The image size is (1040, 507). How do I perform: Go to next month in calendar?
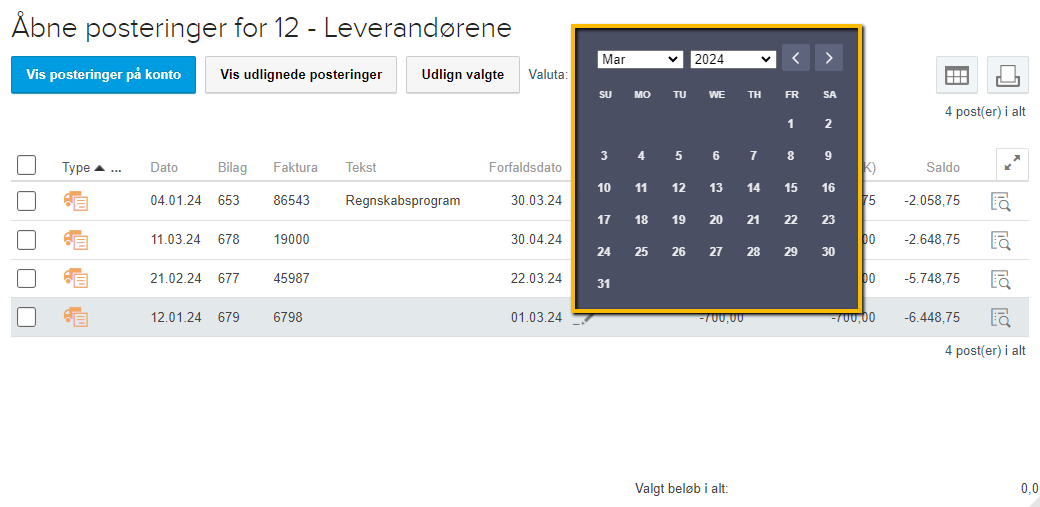pyautogui.click(x=829, y=58)
